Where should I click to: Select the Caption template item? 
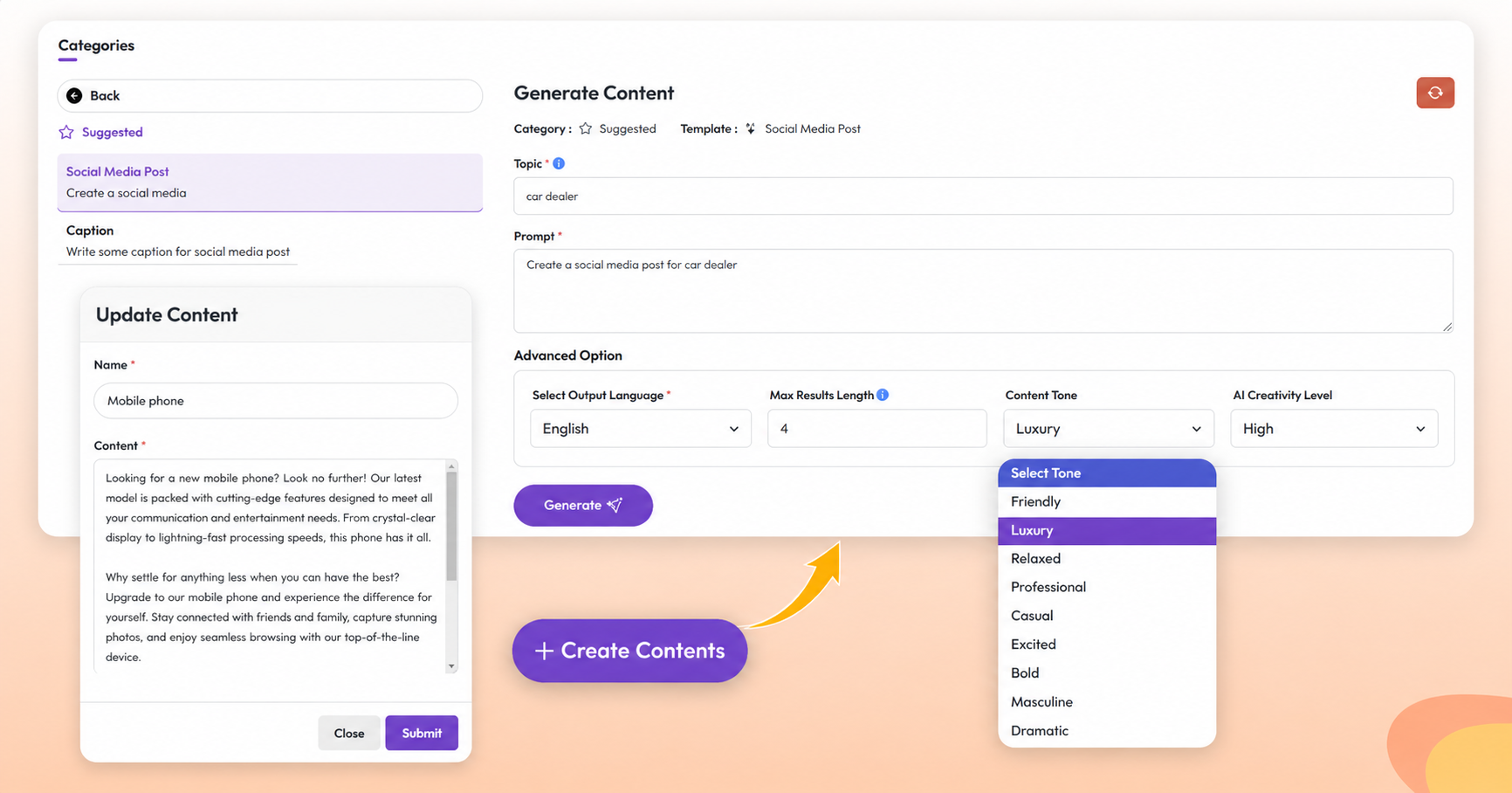coord(177,241)
